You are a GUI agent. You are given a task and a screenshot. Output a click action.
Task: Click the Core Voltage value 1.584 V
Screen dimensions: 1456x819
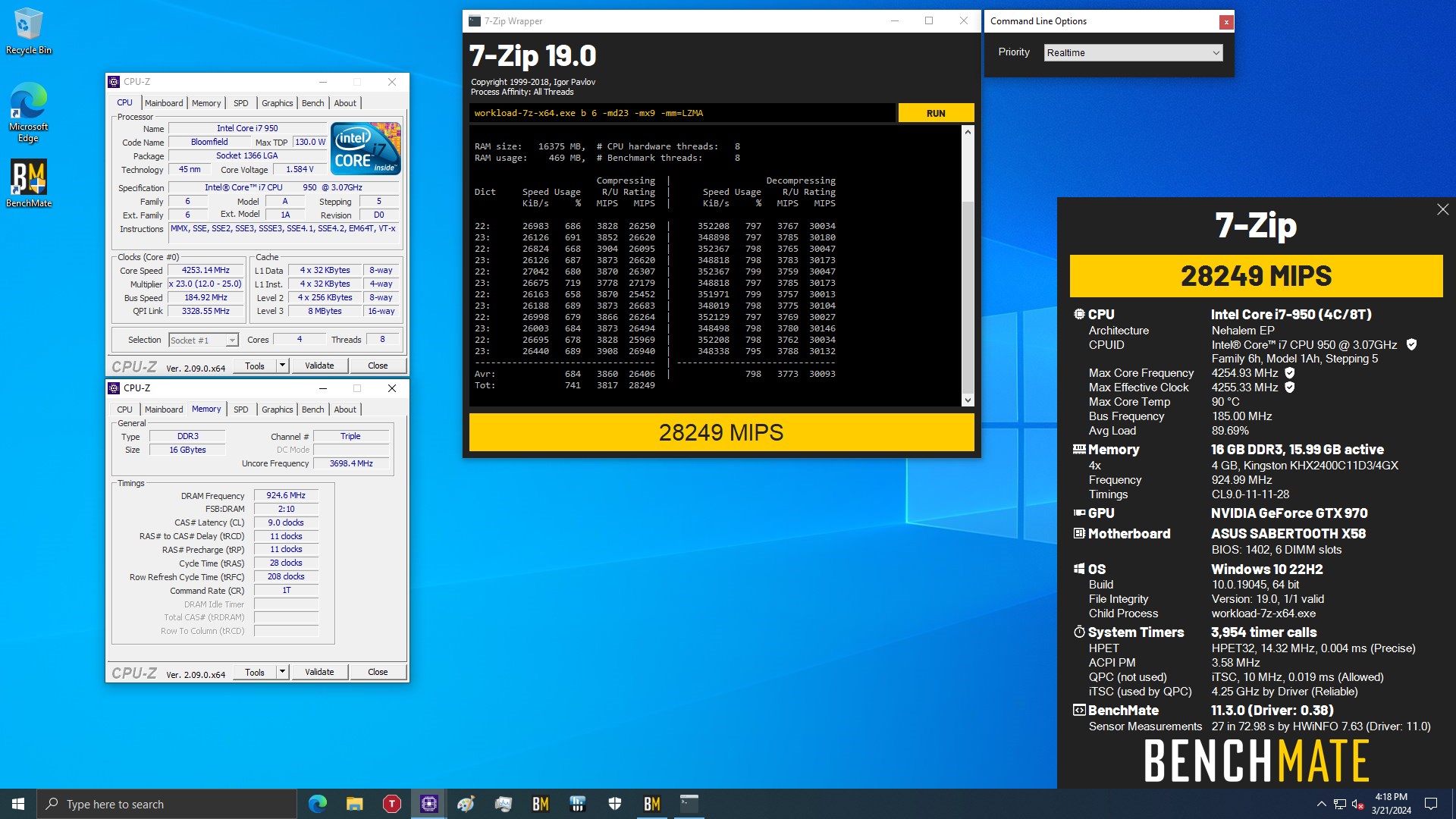[300, 170]
